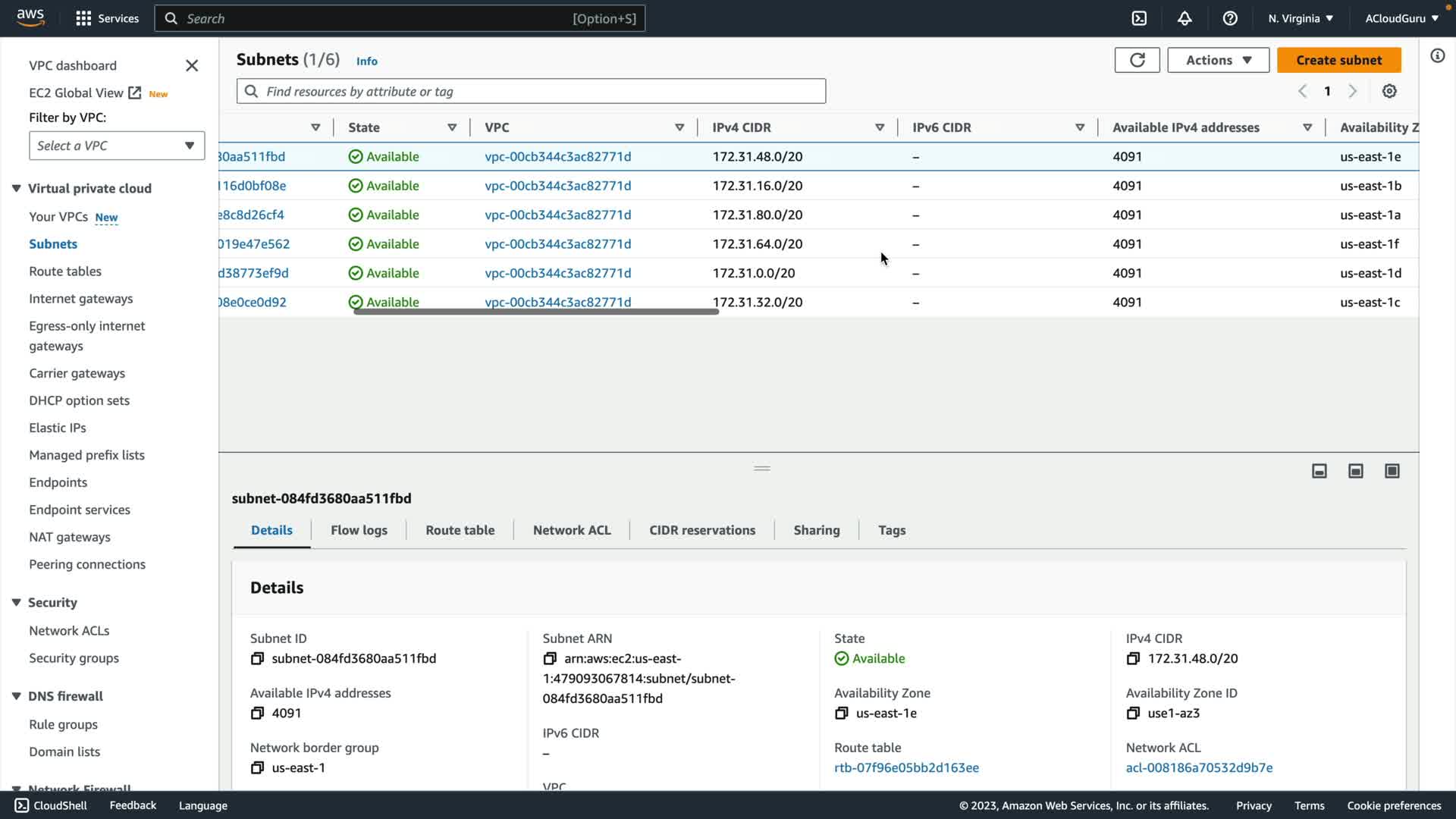
Task: Open route table rtb-07f96e05bb2d163ee link
Action: (x=906, y=767)
